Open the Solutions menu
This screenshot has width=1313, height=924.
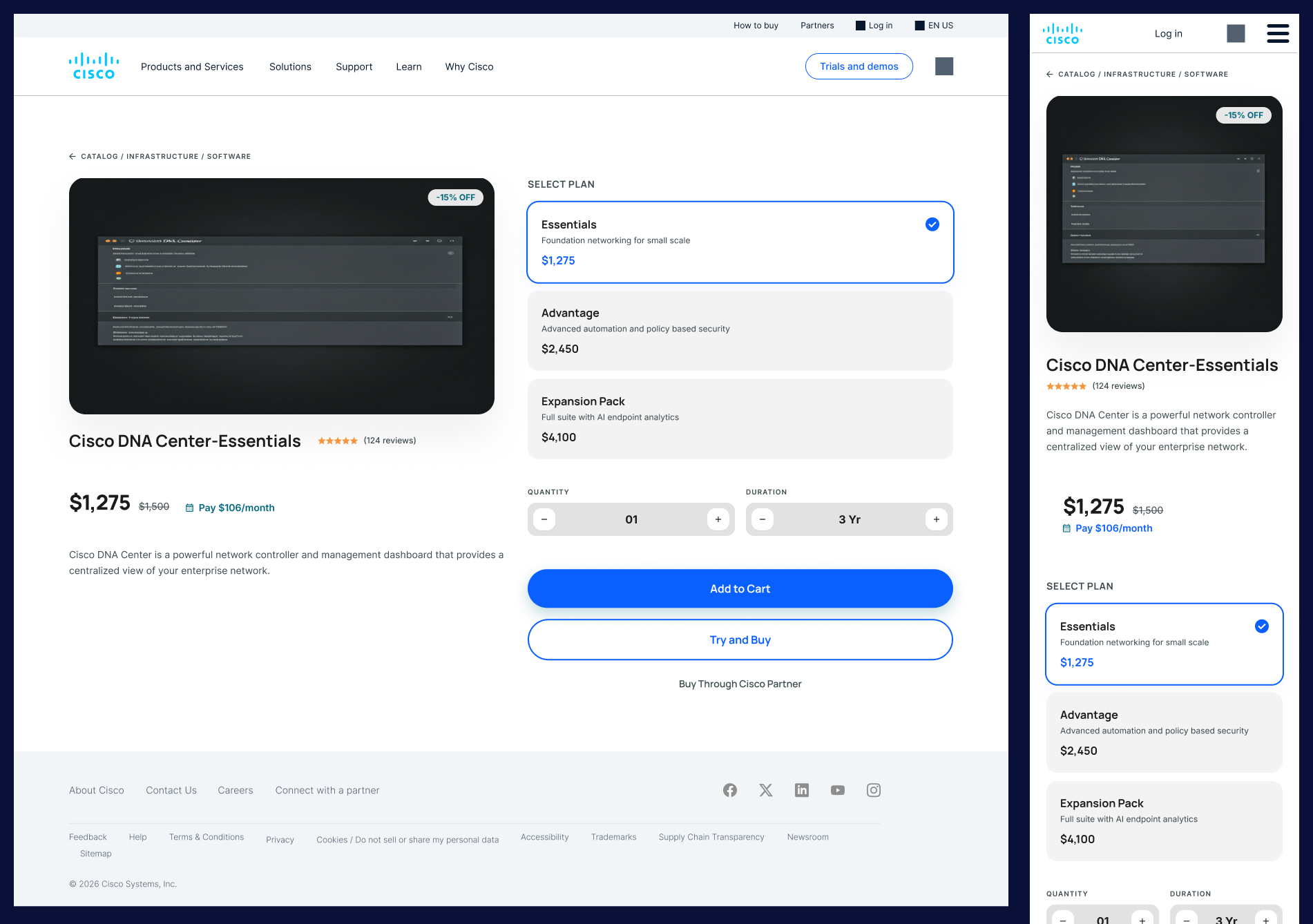[x=290, y=67]
